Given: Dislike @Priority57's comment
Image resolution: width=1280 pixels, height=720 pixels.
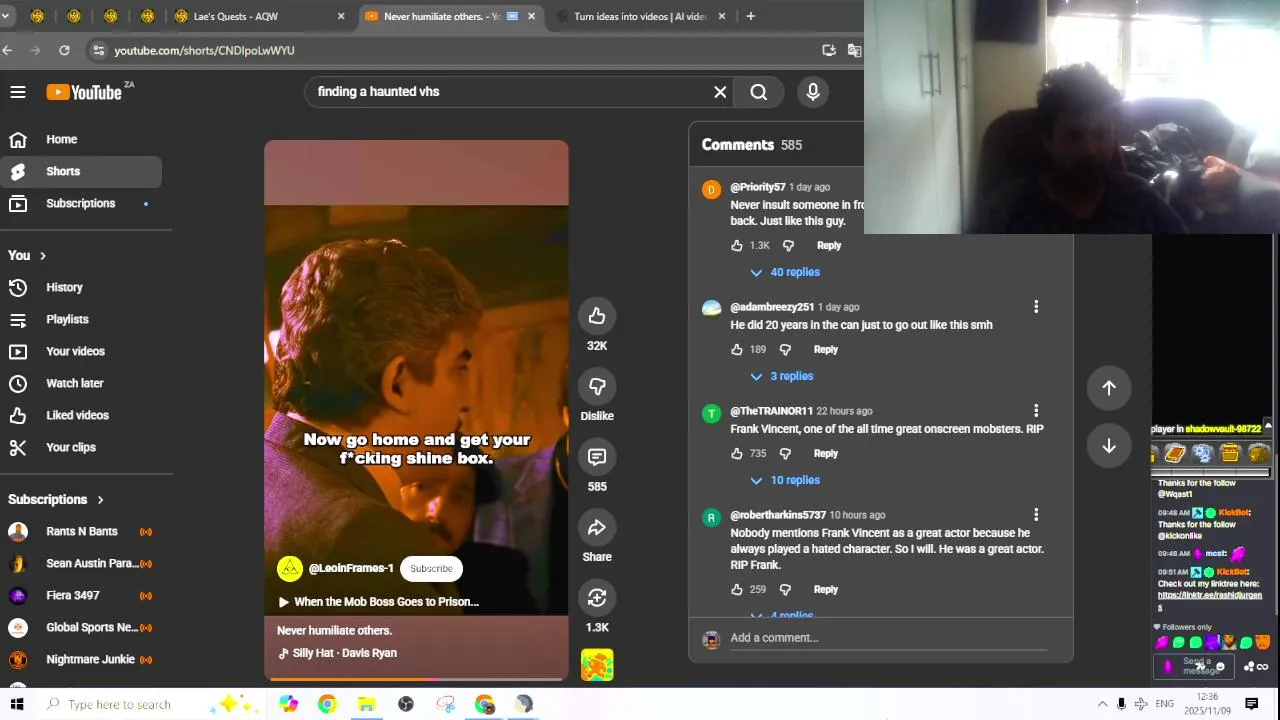Looking at the screenshot, I should tap(788, 245).
